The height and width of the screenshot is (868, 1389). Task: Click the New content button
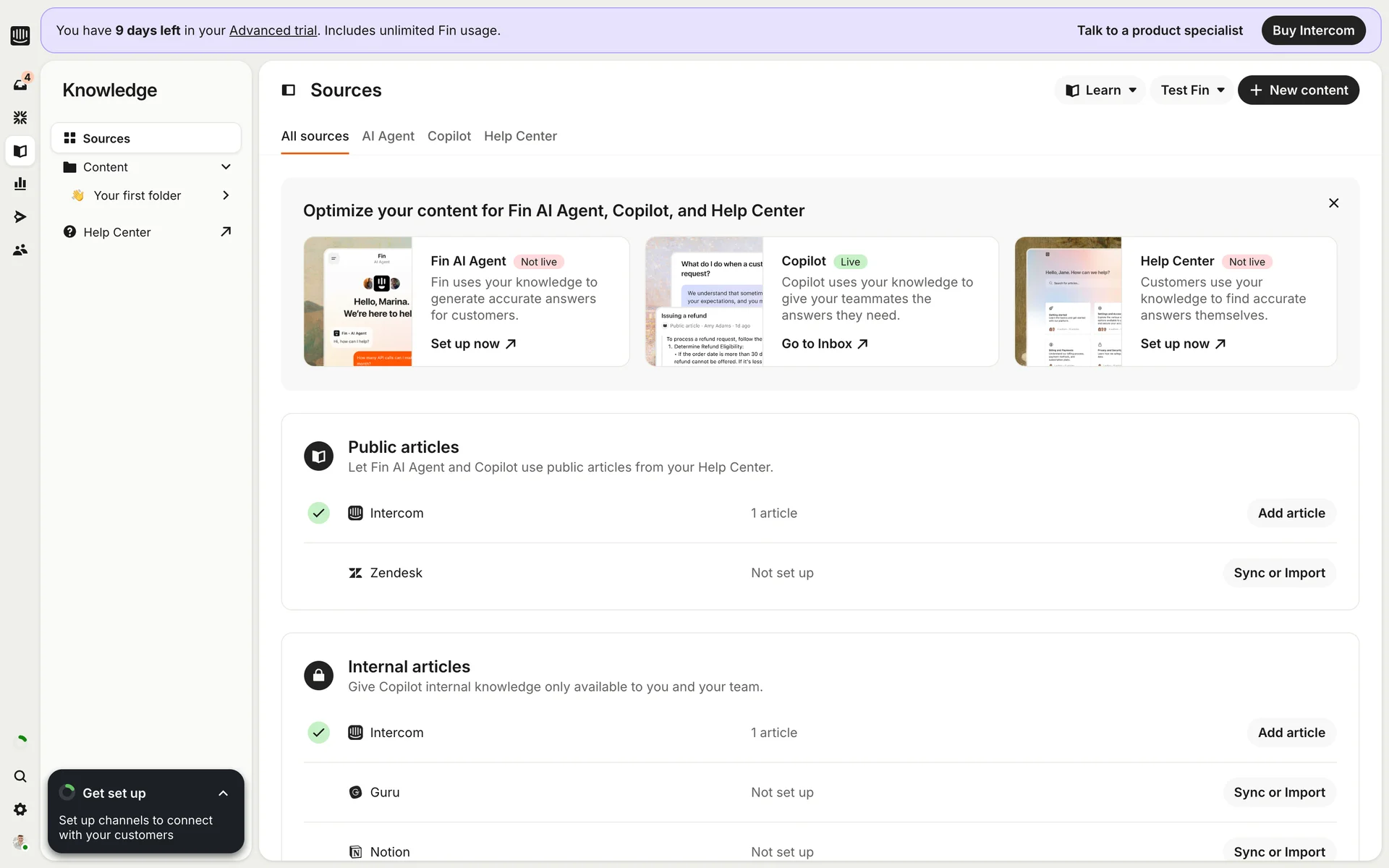point(1298,90)
